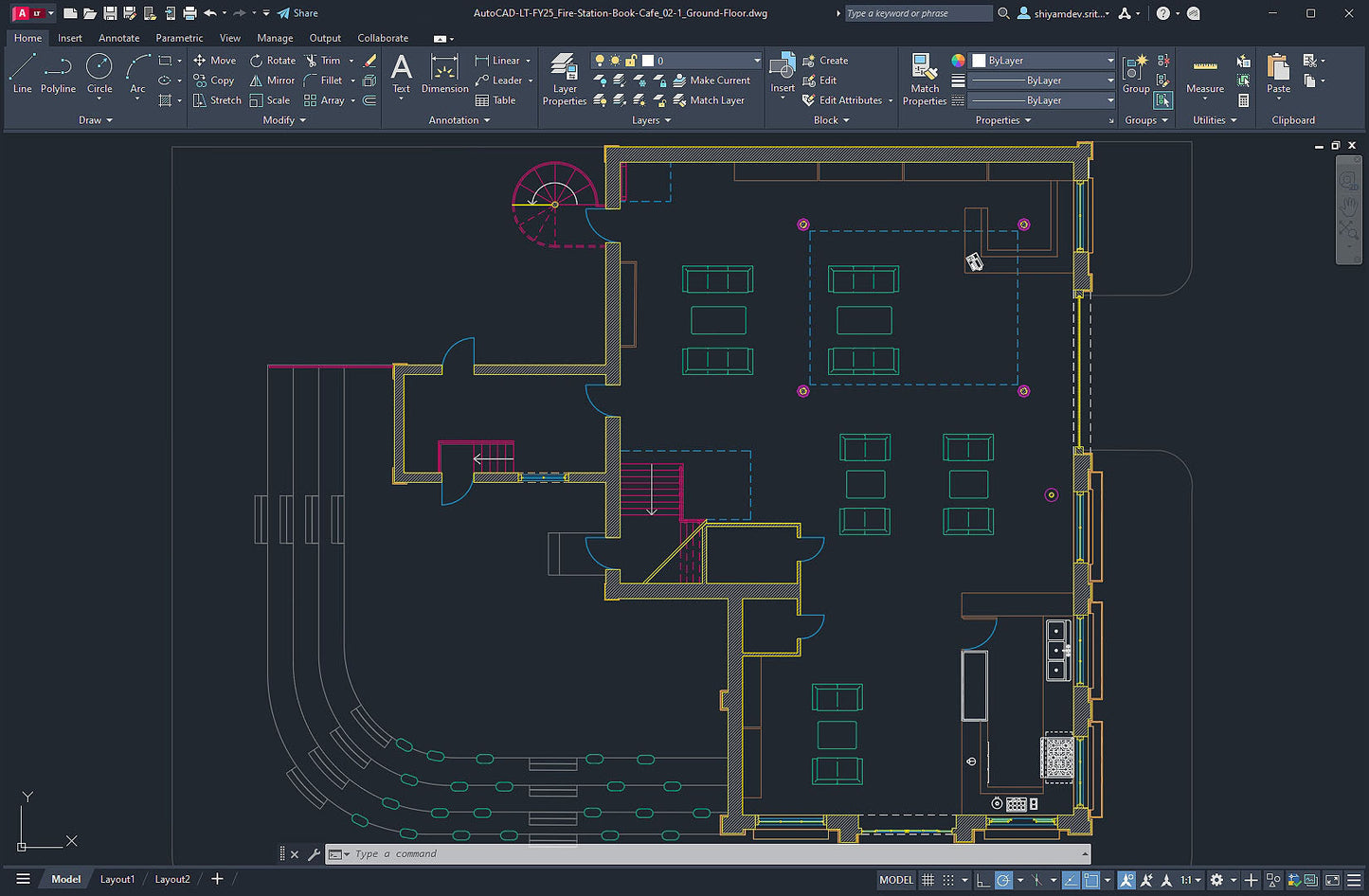Select the Mirror tool
The image size is (1369, 896).
272,80
